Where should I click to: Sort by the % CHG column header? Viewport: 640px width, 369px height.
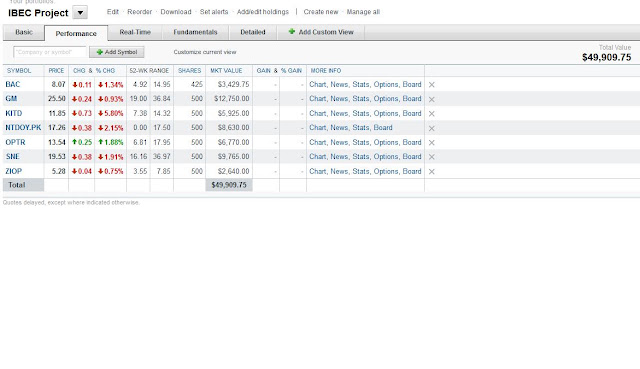(x=105, y=71)
